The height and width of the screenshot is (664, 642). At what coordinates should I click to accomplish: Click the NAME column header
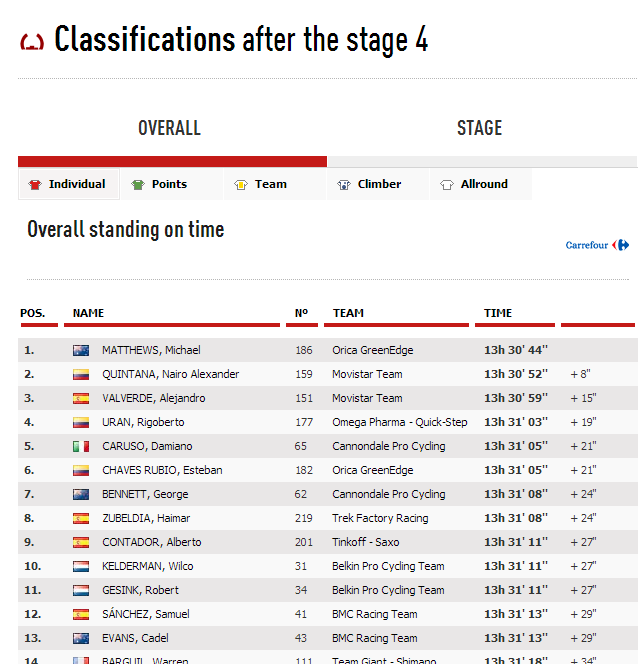coord(89,313)
